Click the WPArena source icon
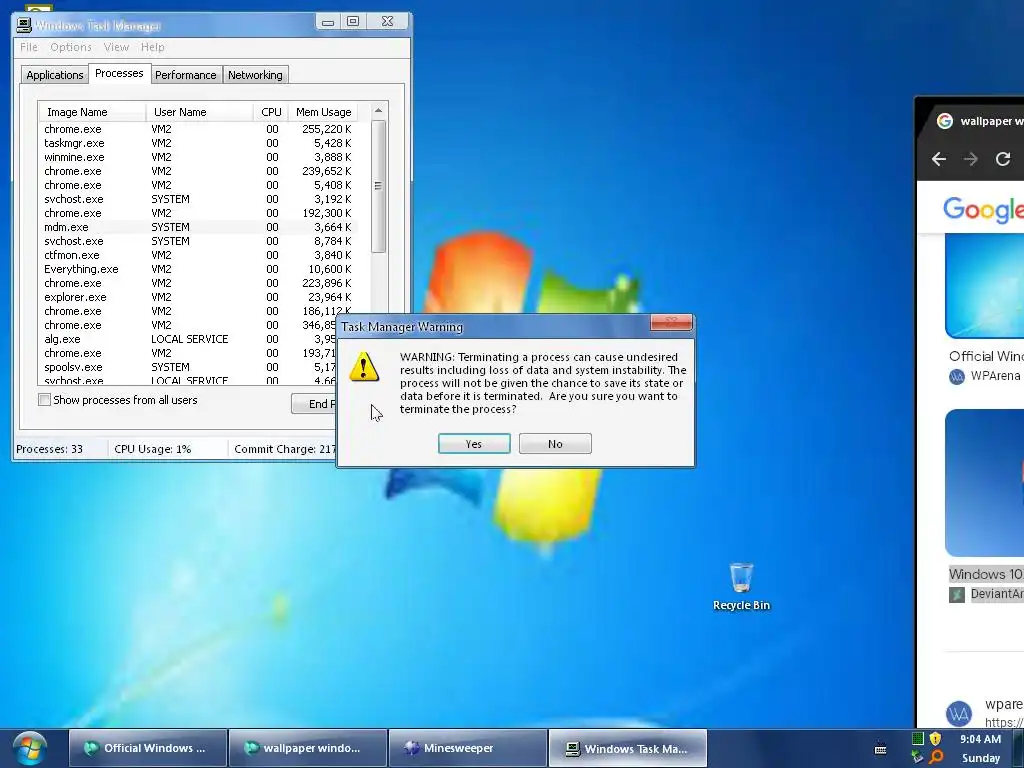The height and width of the screenshot is (768, 1024). pos(957,377)
